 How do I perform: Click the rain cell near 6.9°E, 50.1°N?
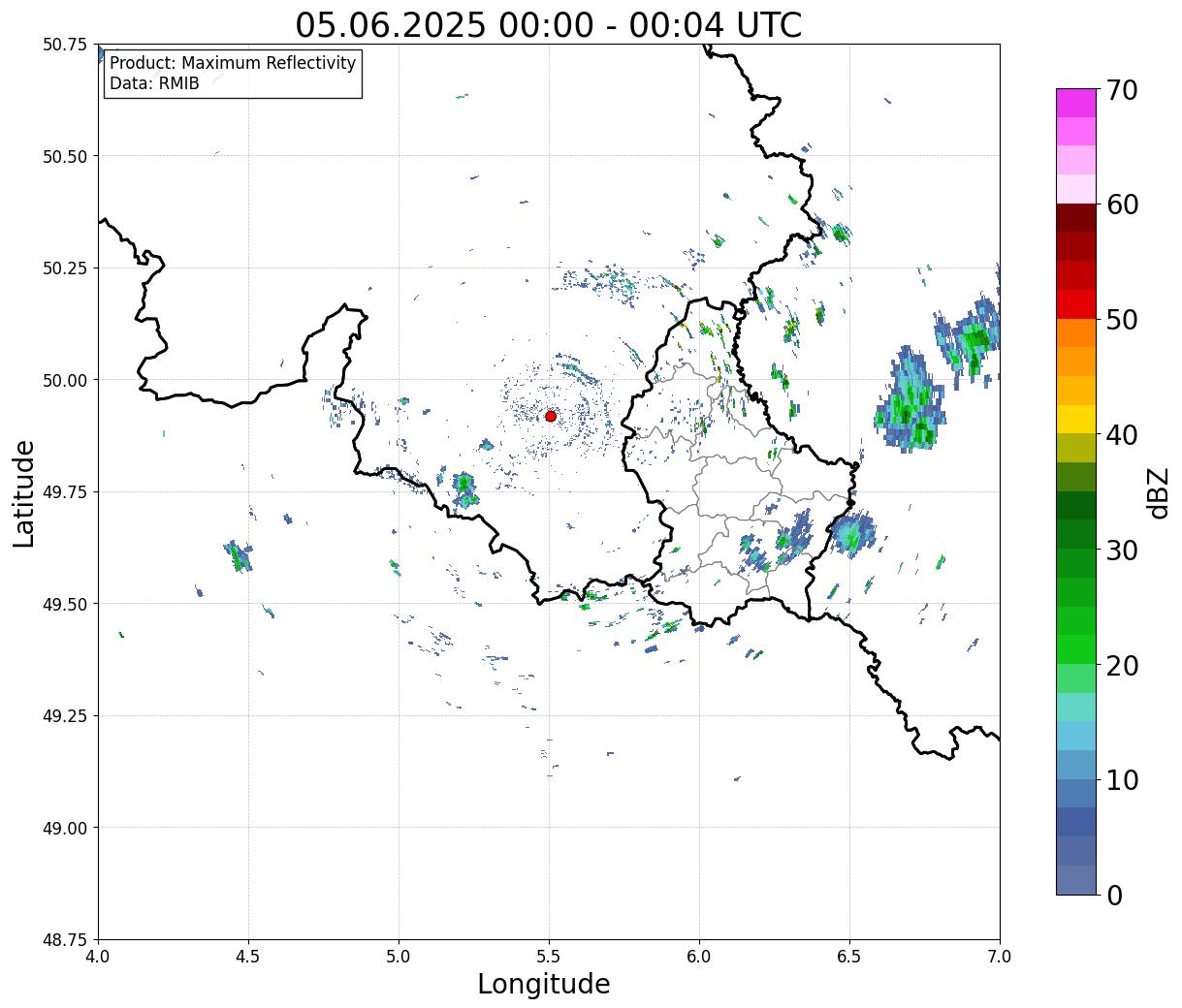click(x=970, y=338)
